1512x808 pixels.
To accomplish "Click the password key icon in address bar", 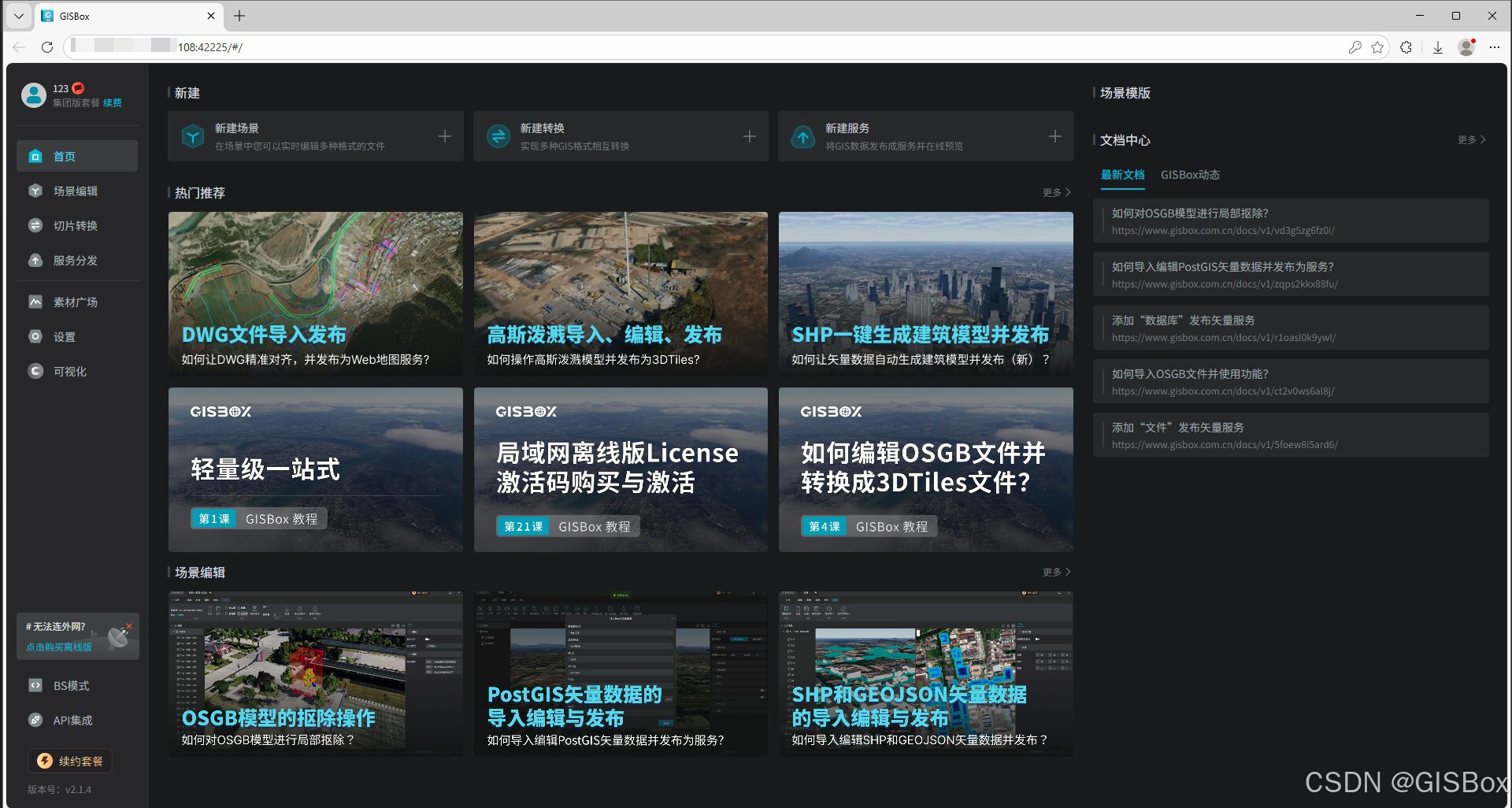I will [x=1354, y=47].
